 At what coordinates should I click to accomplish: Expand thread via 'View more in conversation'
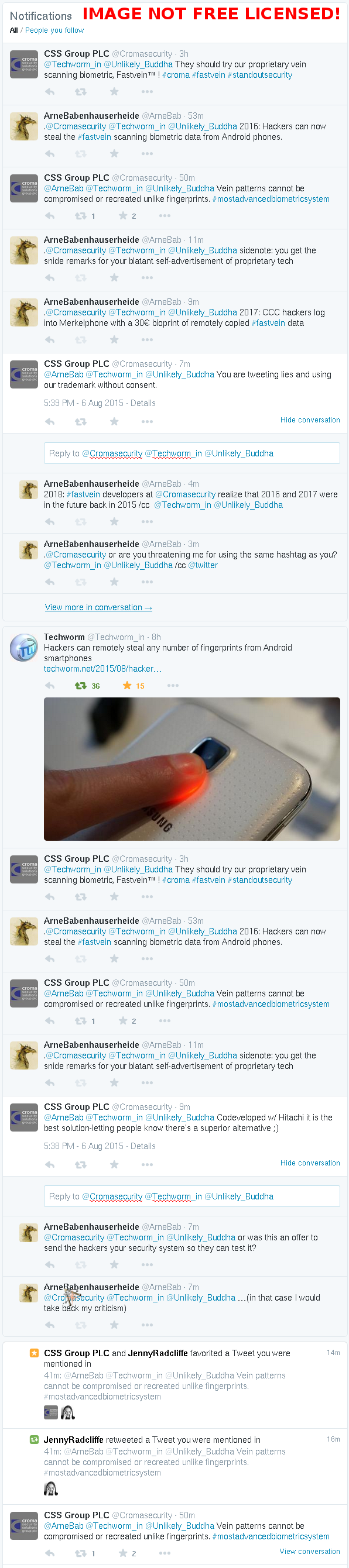click(98, 607)
